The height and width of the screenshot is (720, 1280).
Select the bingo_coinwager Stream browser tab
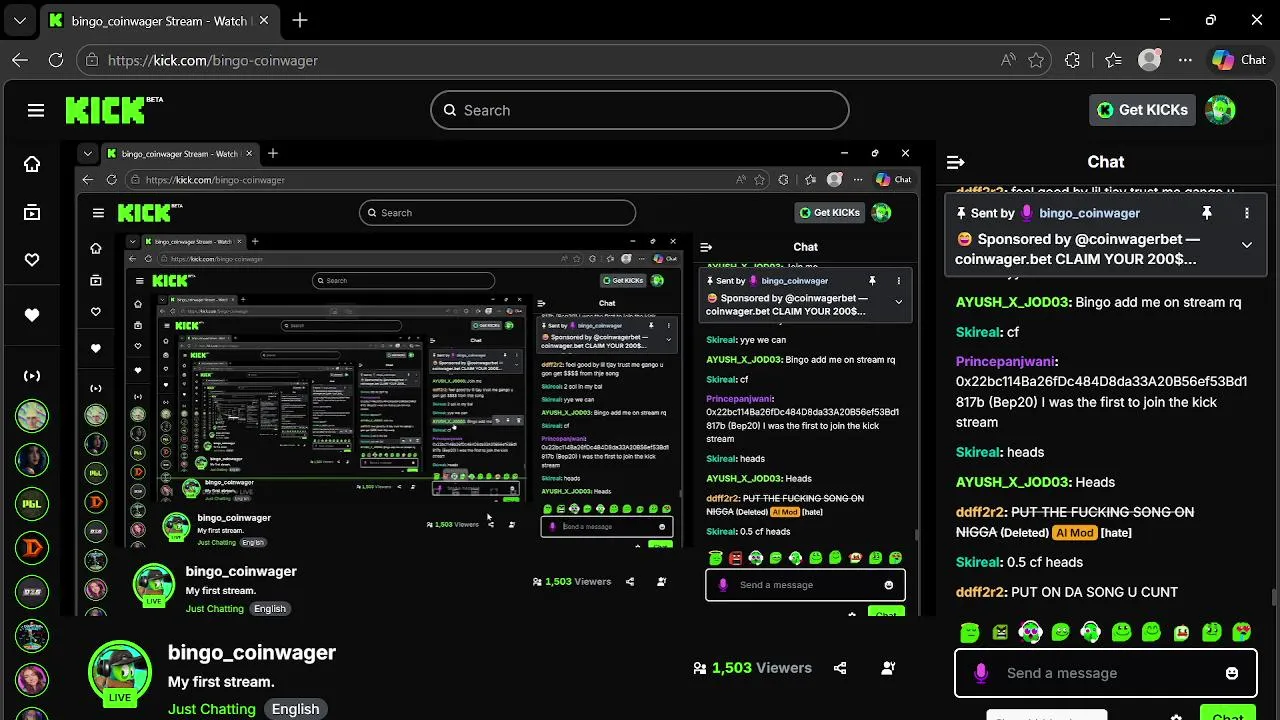coord(160,20)
